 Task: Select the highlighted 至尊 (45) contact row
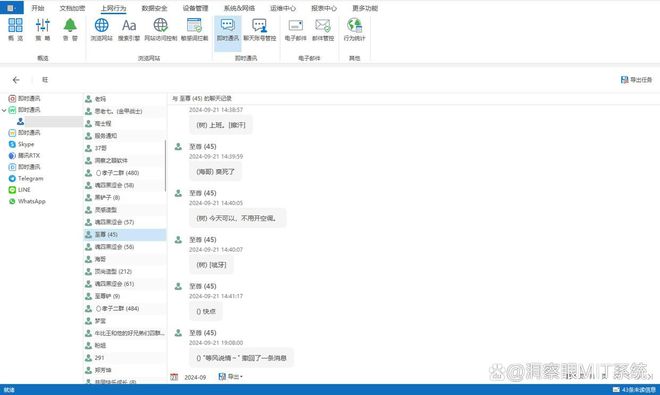point(125,235)
